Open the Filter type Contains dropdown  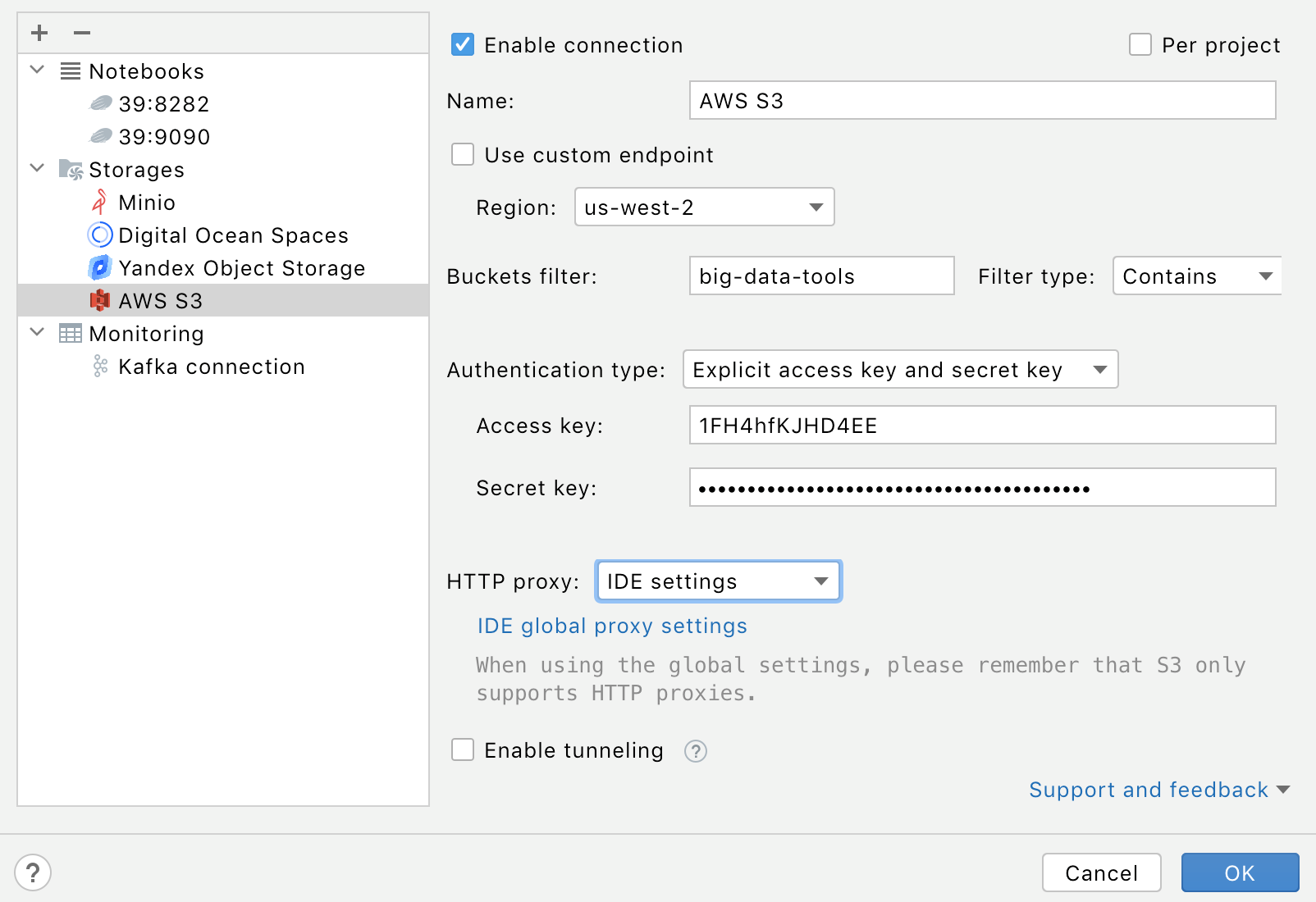1197,276
